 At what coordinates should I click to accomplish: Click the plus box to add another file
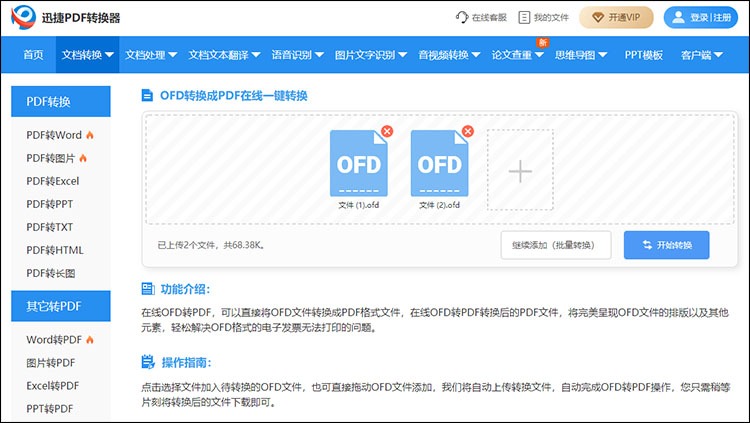click(520, 170)
